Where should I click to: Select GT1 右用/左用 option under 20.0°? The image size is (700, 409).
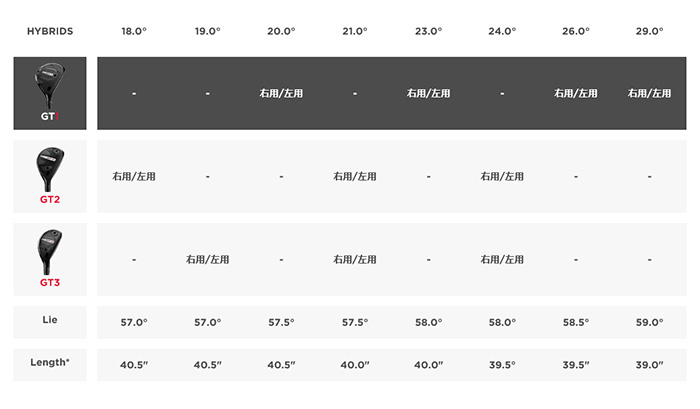point(281,93)
